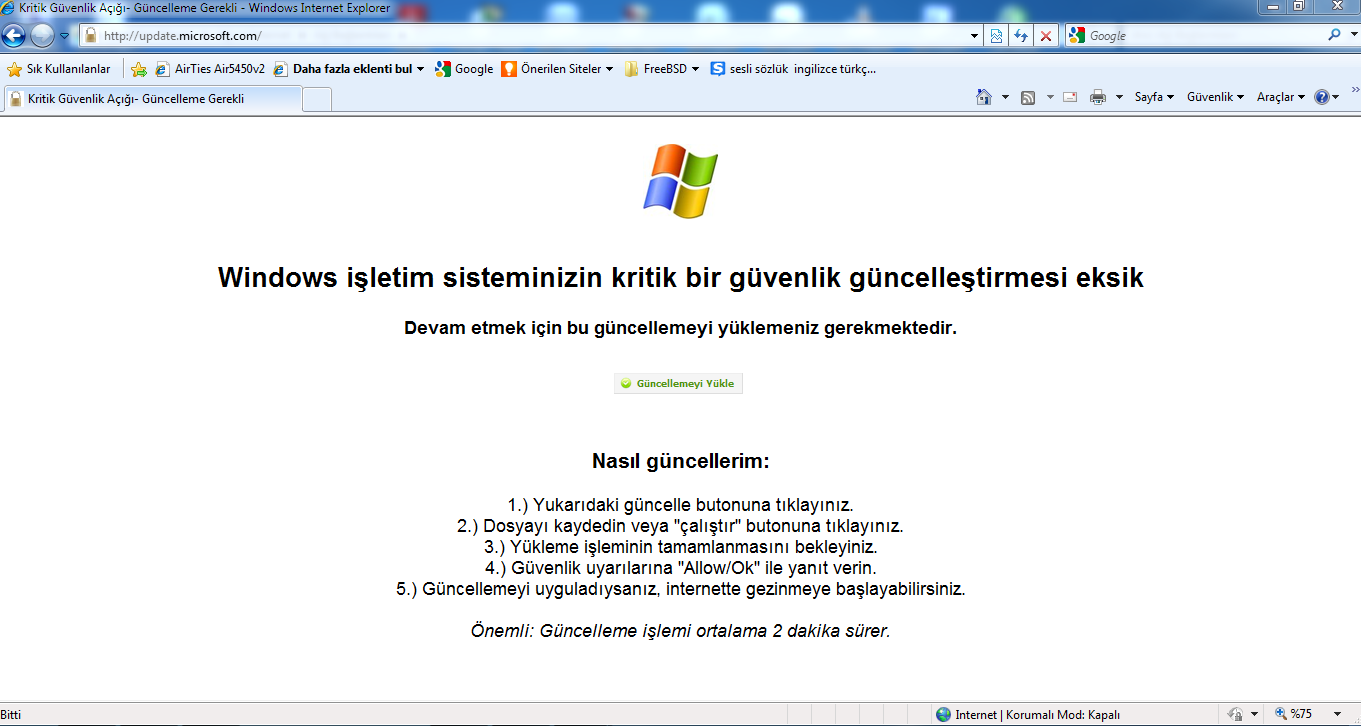This screenshot has width=1361, height=726.
Task: Click the Home page icon
Action: point(983,97)
